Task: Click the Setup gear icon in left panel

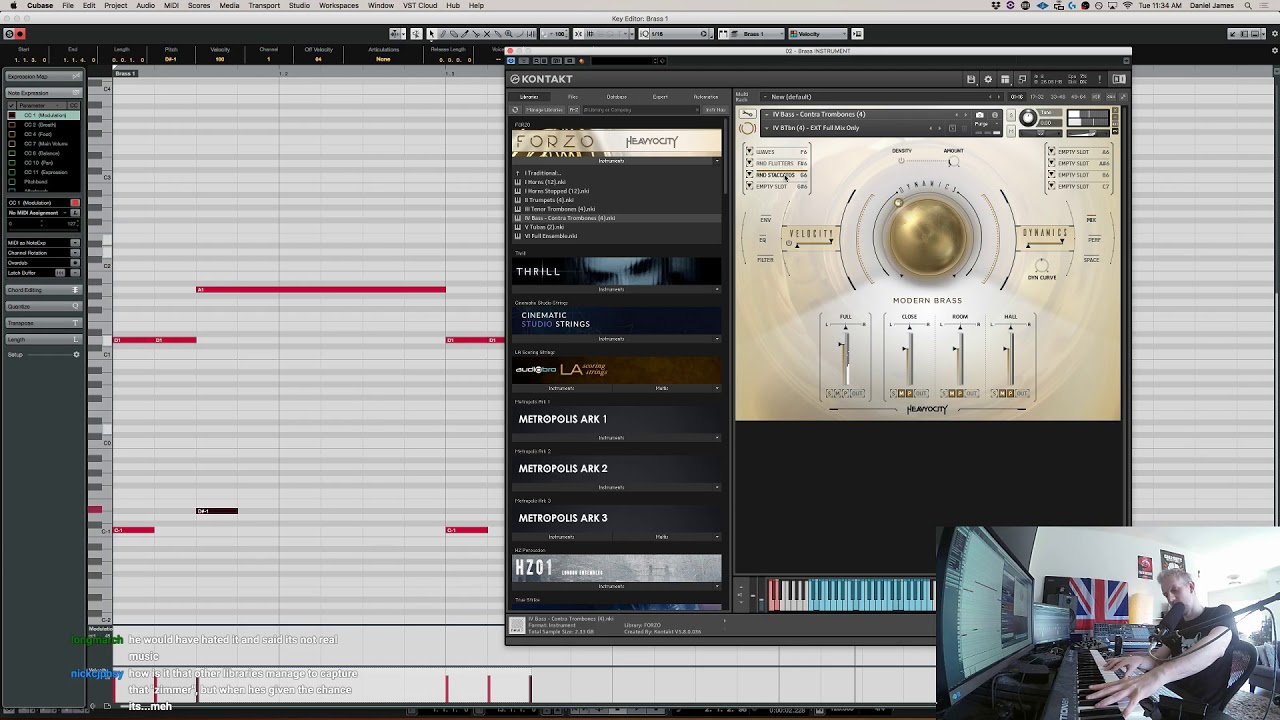Action: (x=76, y=354)
